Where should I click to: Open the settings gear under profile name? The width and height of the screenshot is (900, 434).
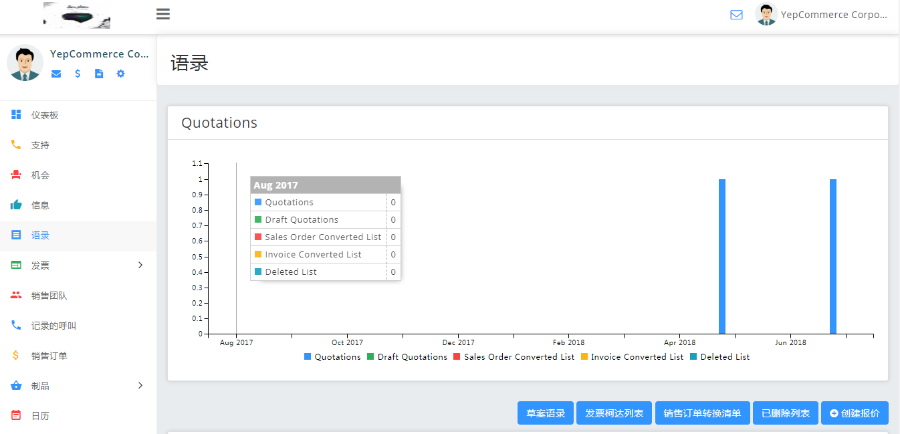121,74
